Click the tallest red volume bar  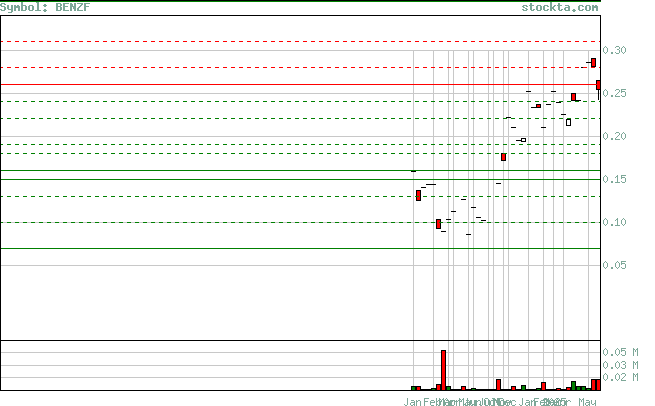[443, 370]
